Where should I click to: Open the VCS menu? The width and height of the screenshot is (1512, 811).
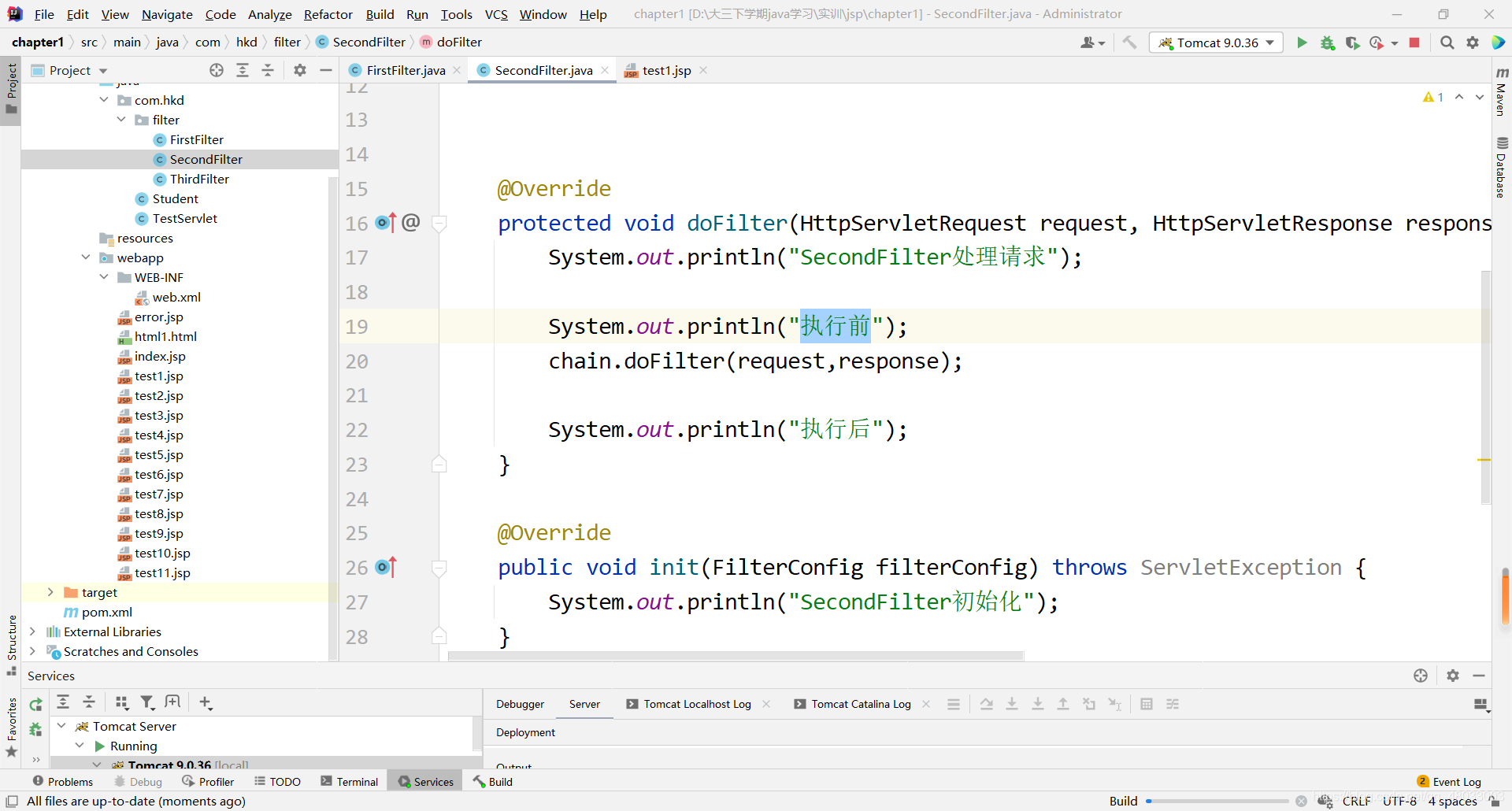tap(496, 14)
